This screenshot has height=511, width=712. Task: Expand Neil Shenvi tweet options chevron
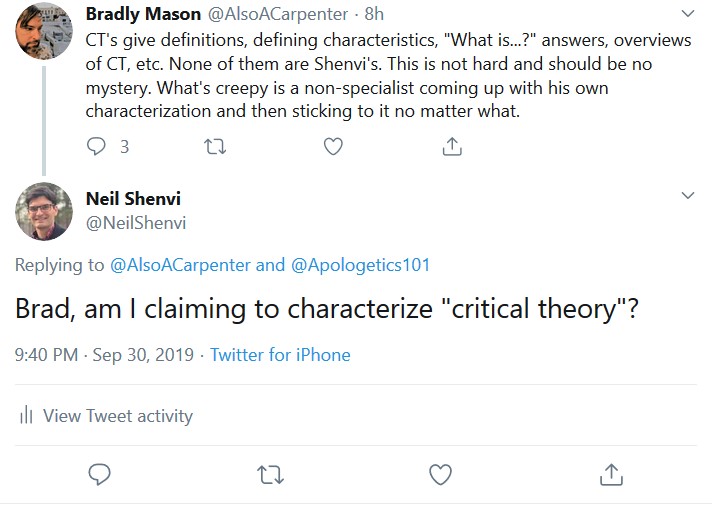pos(688,194)
